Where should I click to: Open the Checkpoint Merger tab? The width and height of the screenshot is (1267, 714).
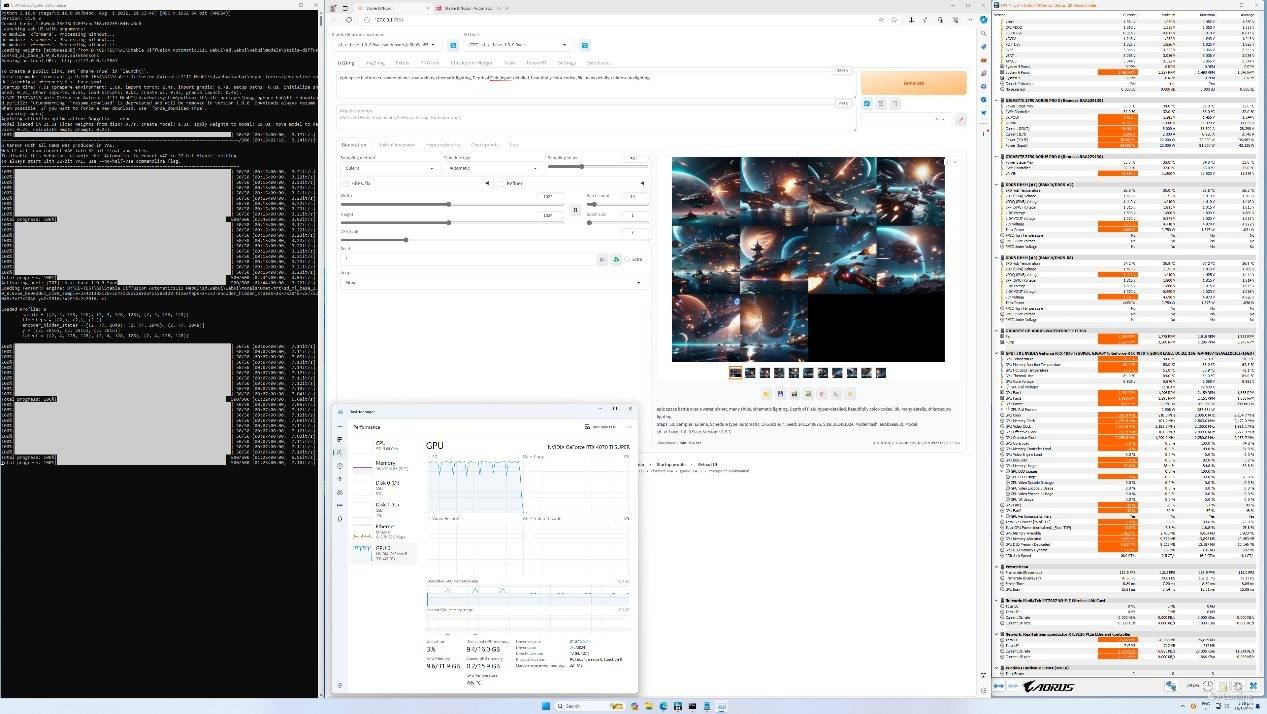pos(470,63)
